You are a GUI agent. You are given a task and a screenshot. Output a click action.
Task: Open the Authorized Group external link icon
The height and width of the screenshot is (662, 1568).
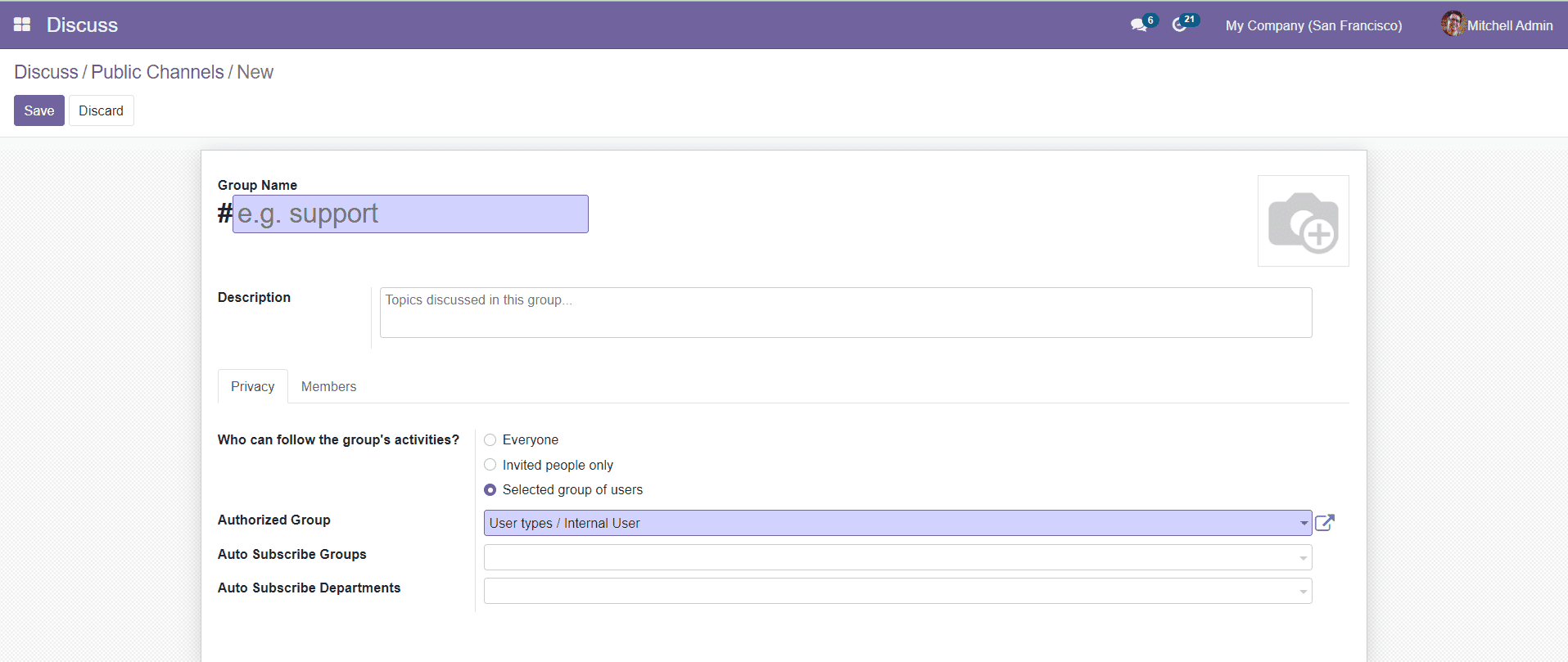[x=1324, y=523]
